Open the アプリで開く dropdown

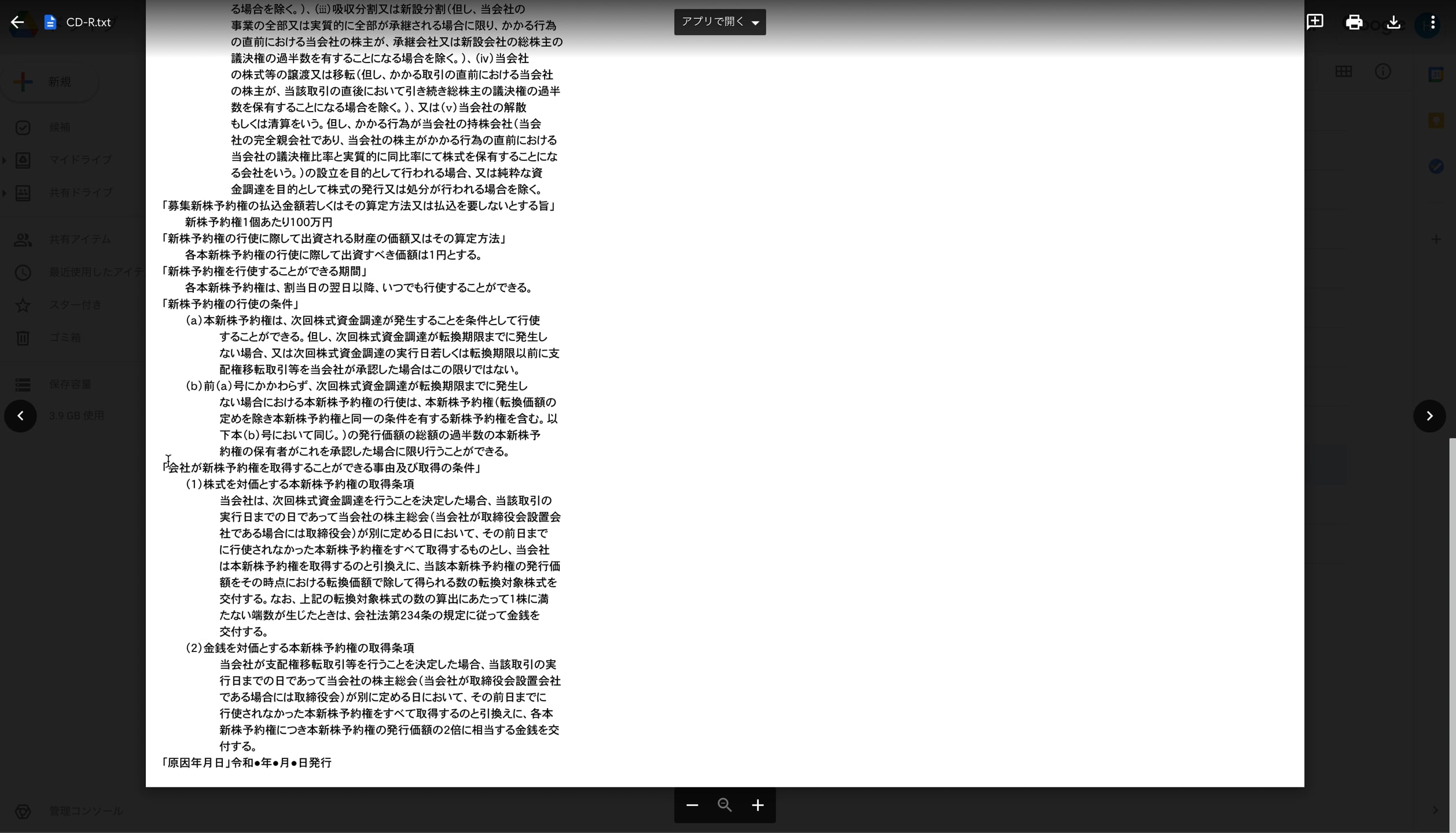[x=719, y=21]
